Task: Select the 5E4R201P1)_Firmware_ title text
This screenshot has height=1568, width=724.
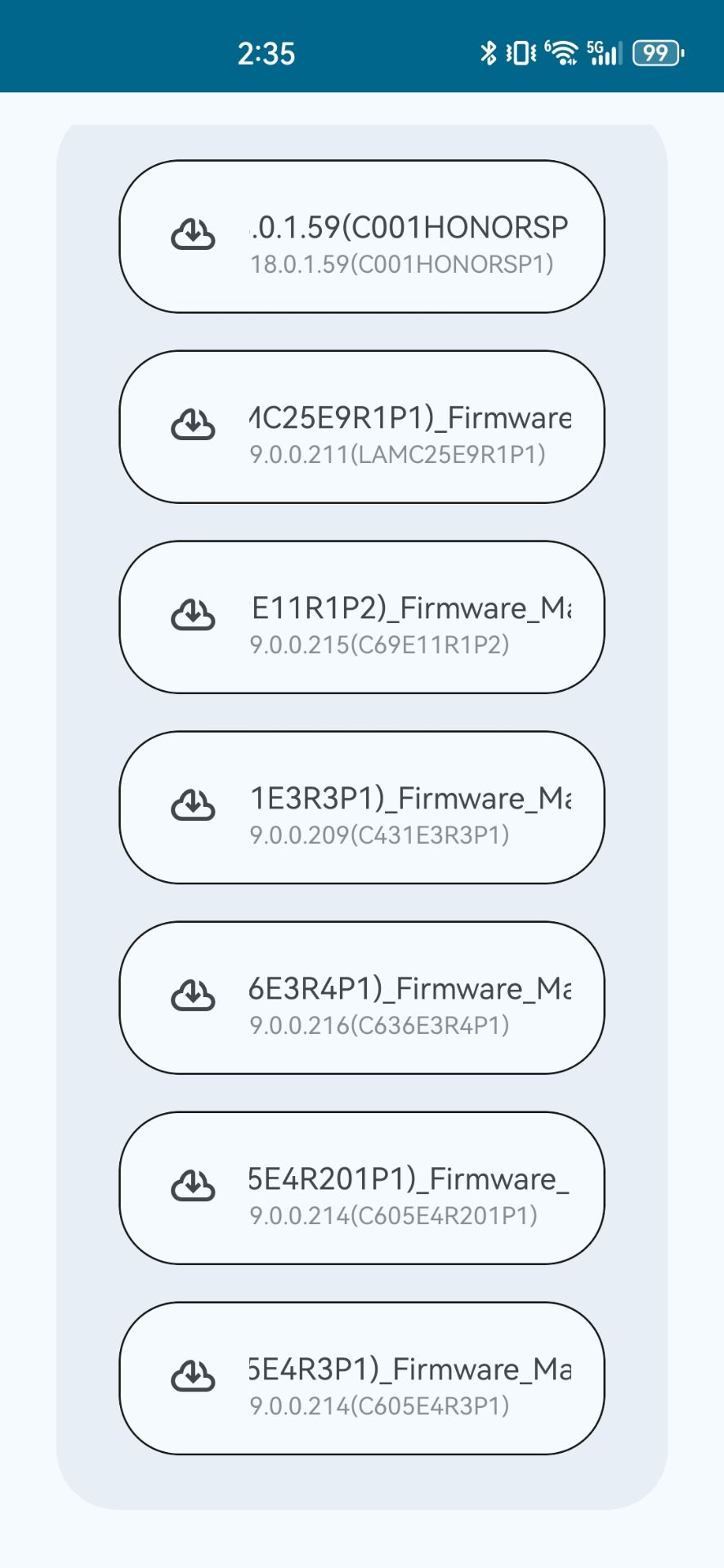Action: point(409,1179)
